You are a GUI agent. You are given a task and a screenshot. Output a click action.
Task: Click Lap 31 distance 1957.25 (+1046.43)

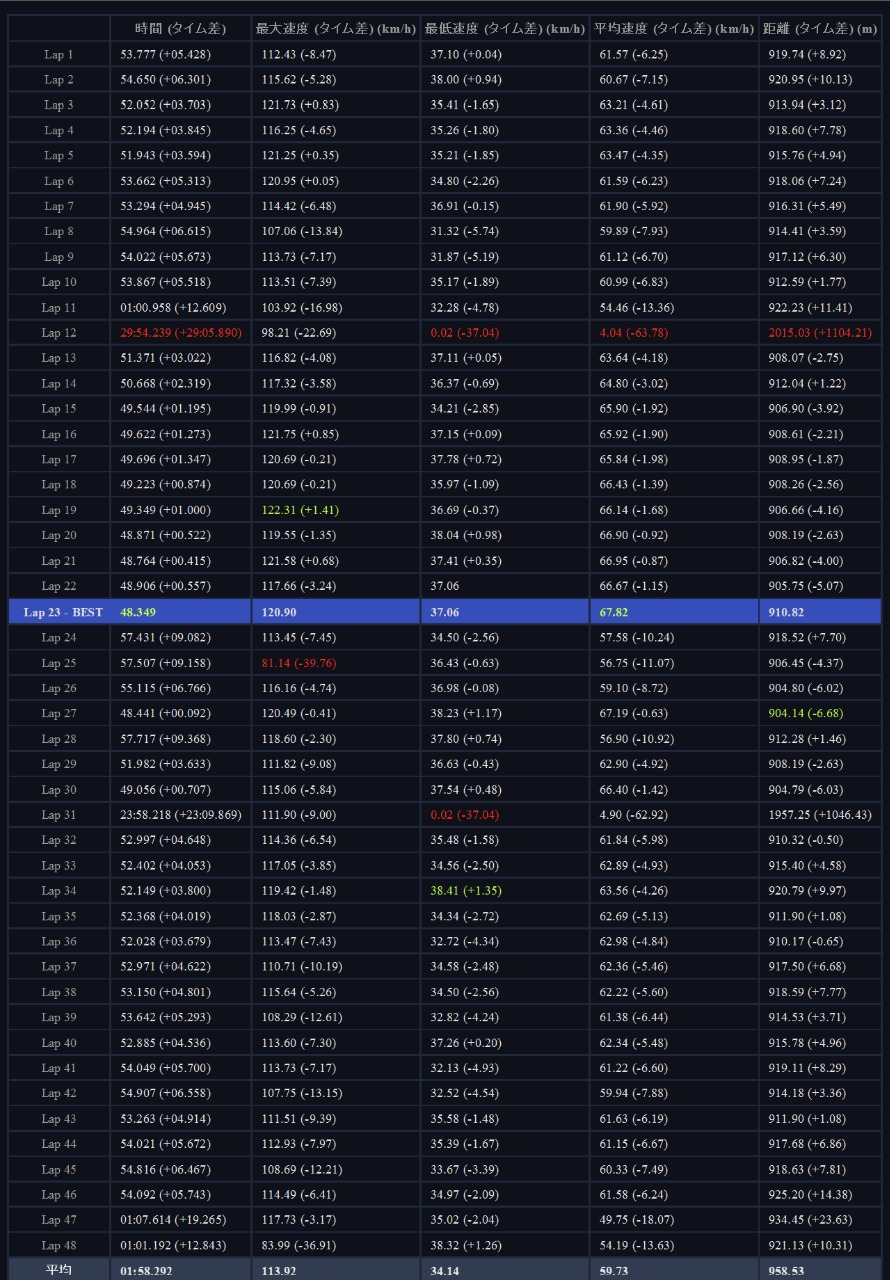(820, 815)
